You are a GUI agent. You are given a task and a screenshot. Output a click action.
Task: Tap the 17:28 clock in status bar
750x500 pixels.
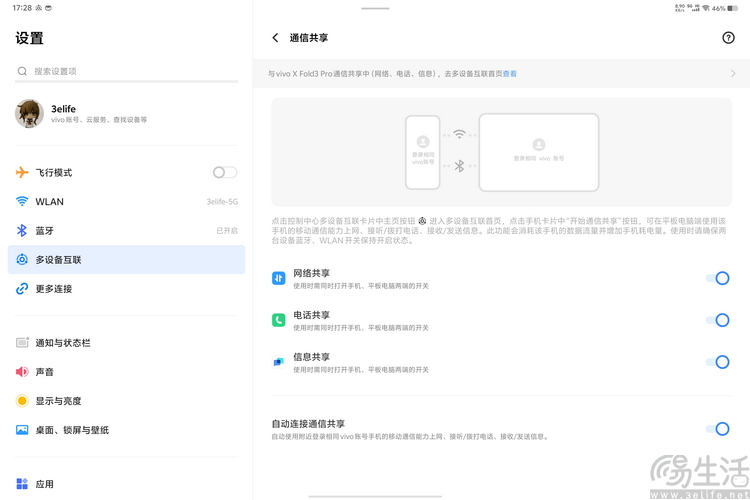click(22, 8)
